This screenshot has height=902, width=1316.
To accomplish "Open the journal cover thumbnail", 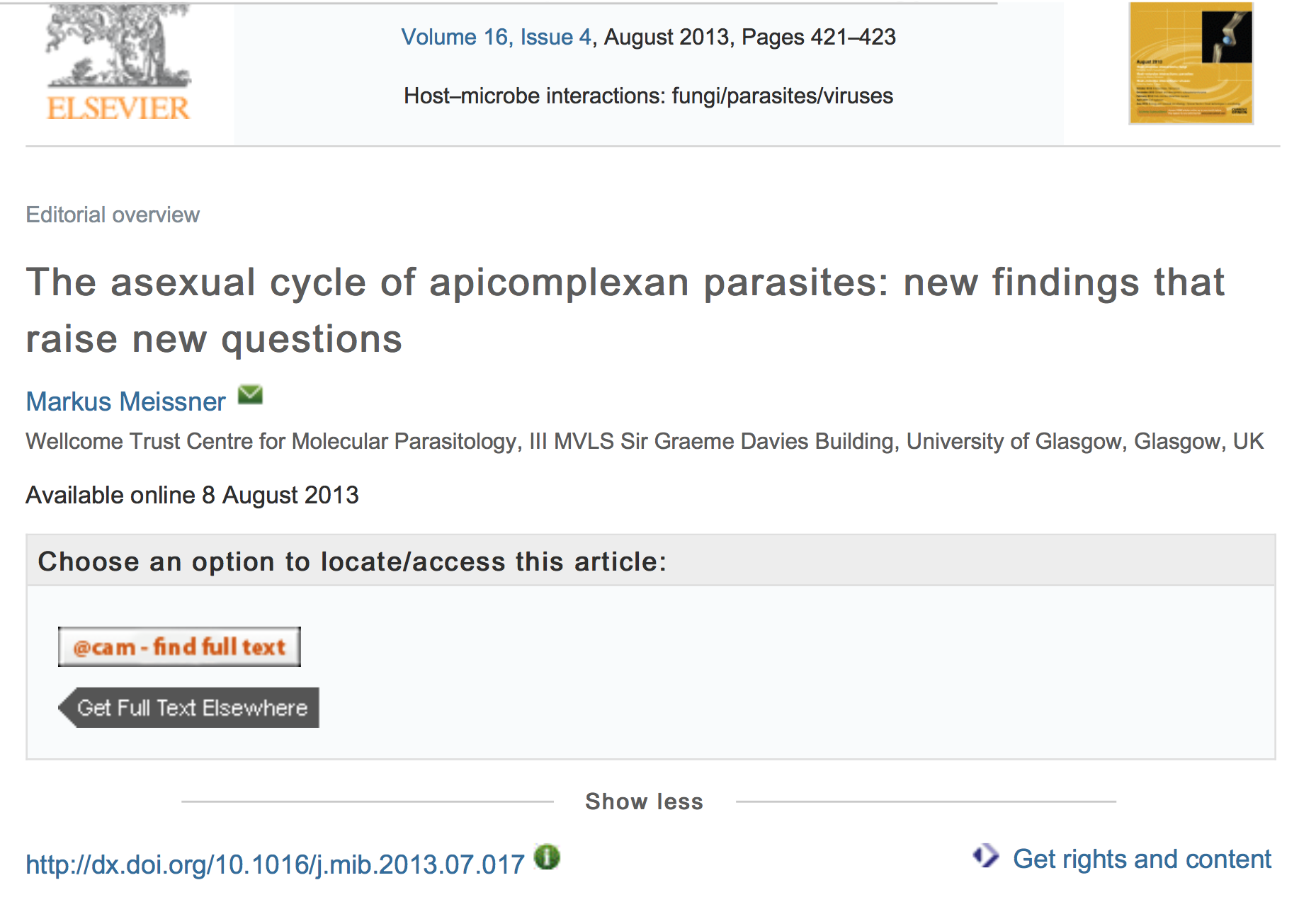I will (x=1191, y=64).
